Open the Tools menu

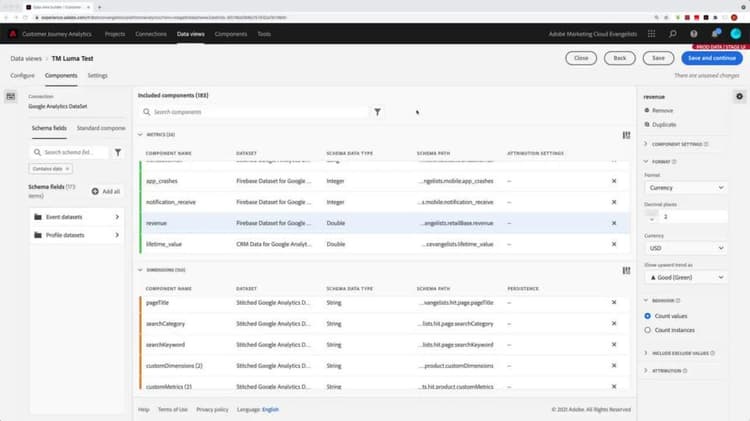click(x=264, y=34)
